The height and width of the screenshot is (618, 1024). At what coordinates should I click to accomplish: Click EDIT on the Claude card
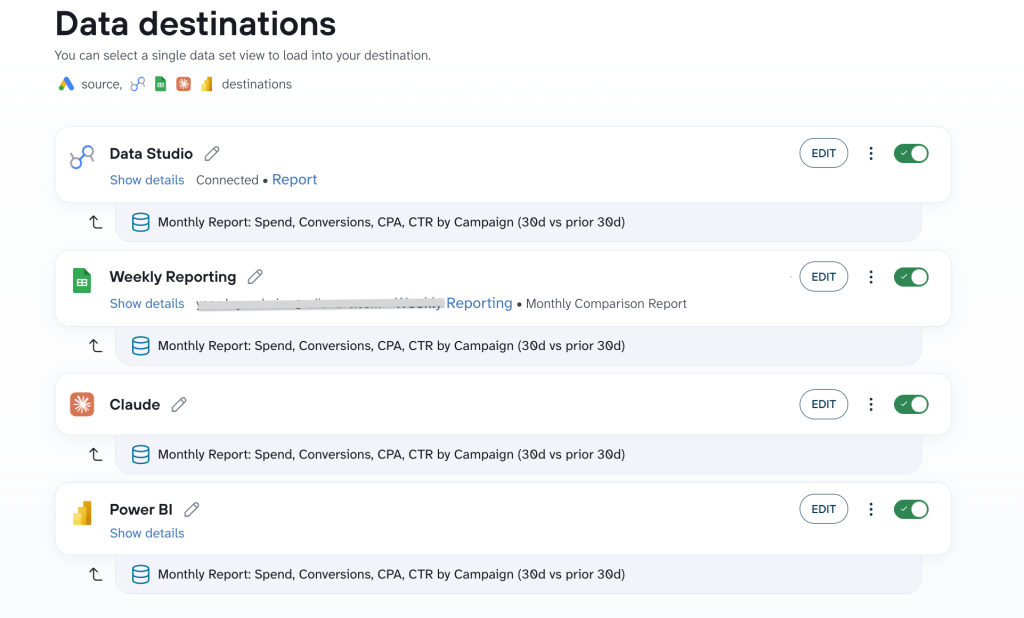(x=824, y=404)
